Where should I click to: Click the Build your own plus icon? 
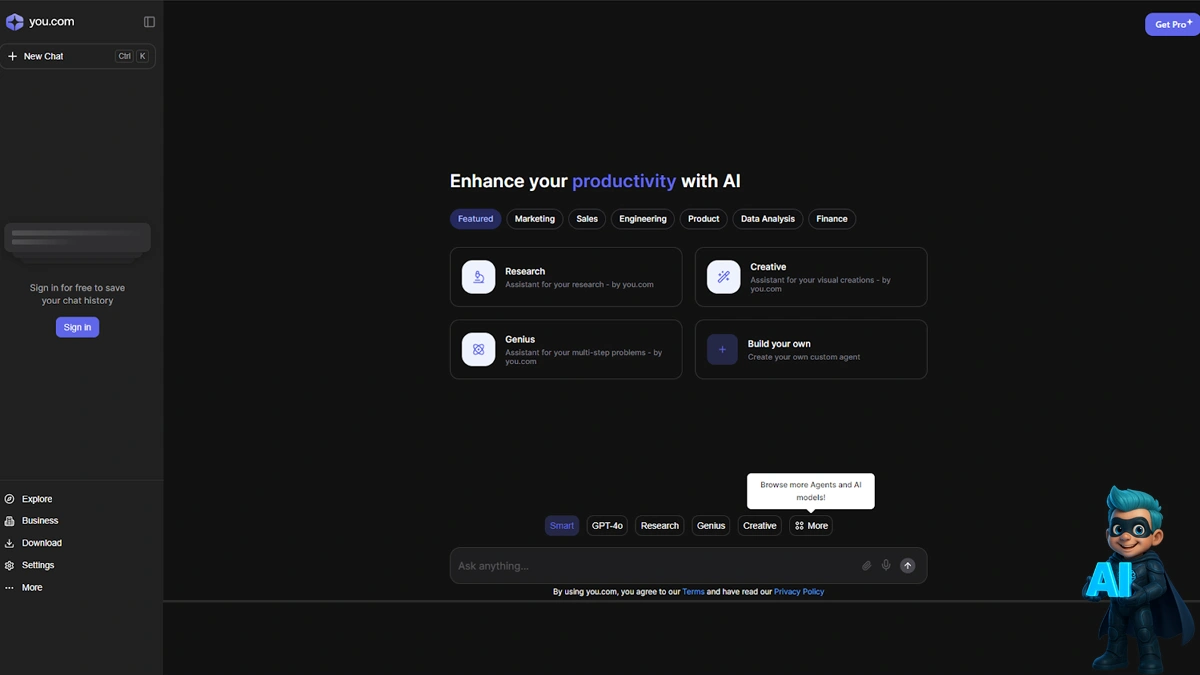722,350
